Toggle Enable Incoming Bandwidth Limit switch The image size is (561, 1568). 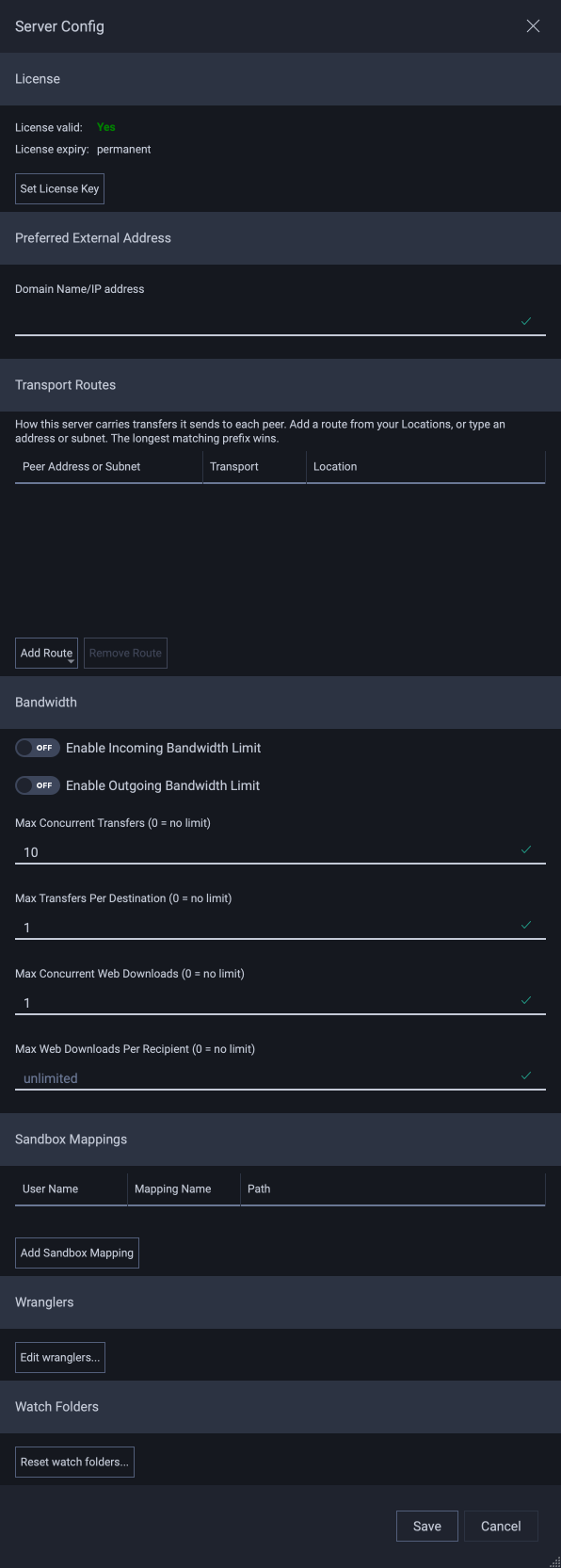pyautogui.click(x=38, y=748)
